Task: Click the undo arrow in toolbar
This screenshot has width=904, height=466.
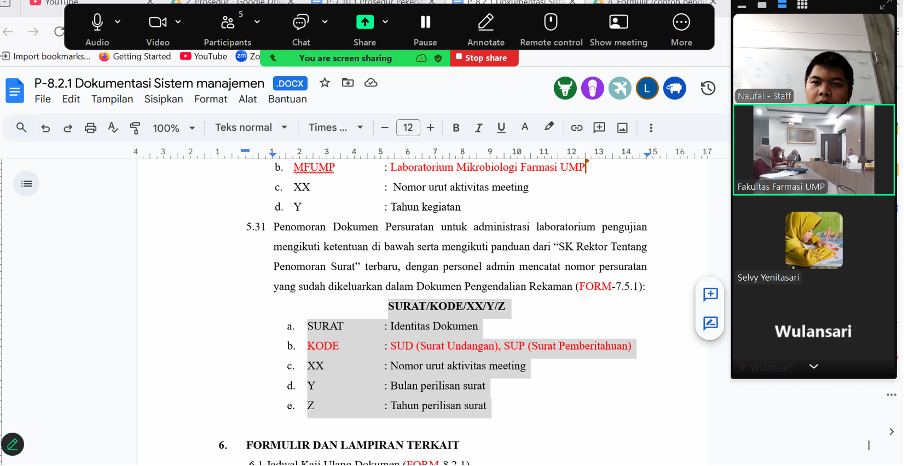Action: click(x=45, y=128)
